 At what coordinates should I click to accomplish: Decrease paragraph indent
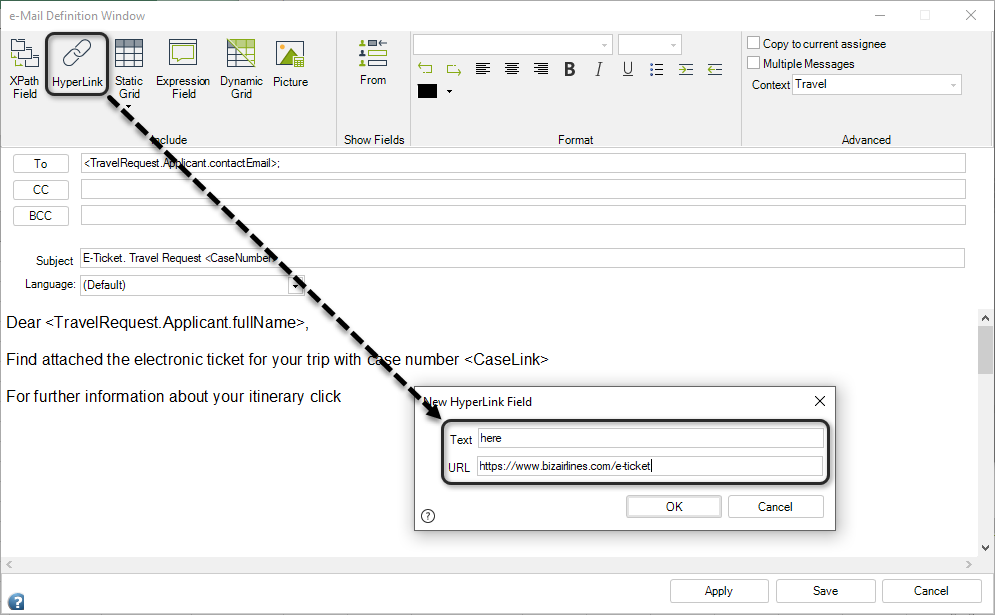(715, 69)
